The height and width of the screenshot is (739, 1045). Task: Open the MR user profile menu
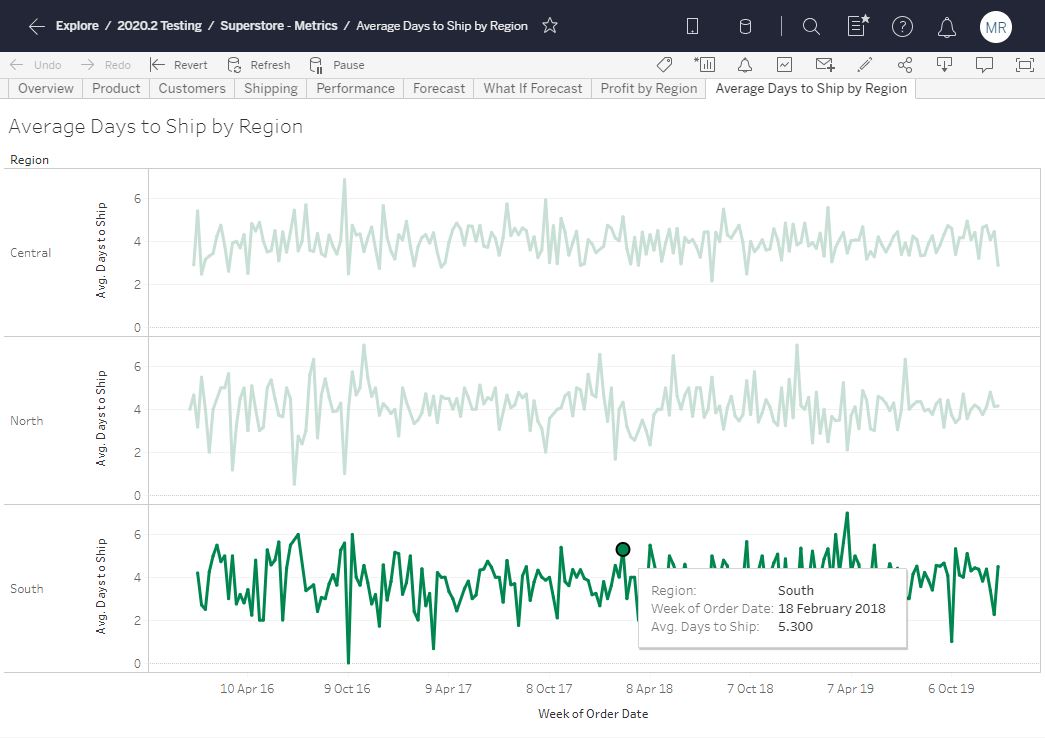click(995, 27)
